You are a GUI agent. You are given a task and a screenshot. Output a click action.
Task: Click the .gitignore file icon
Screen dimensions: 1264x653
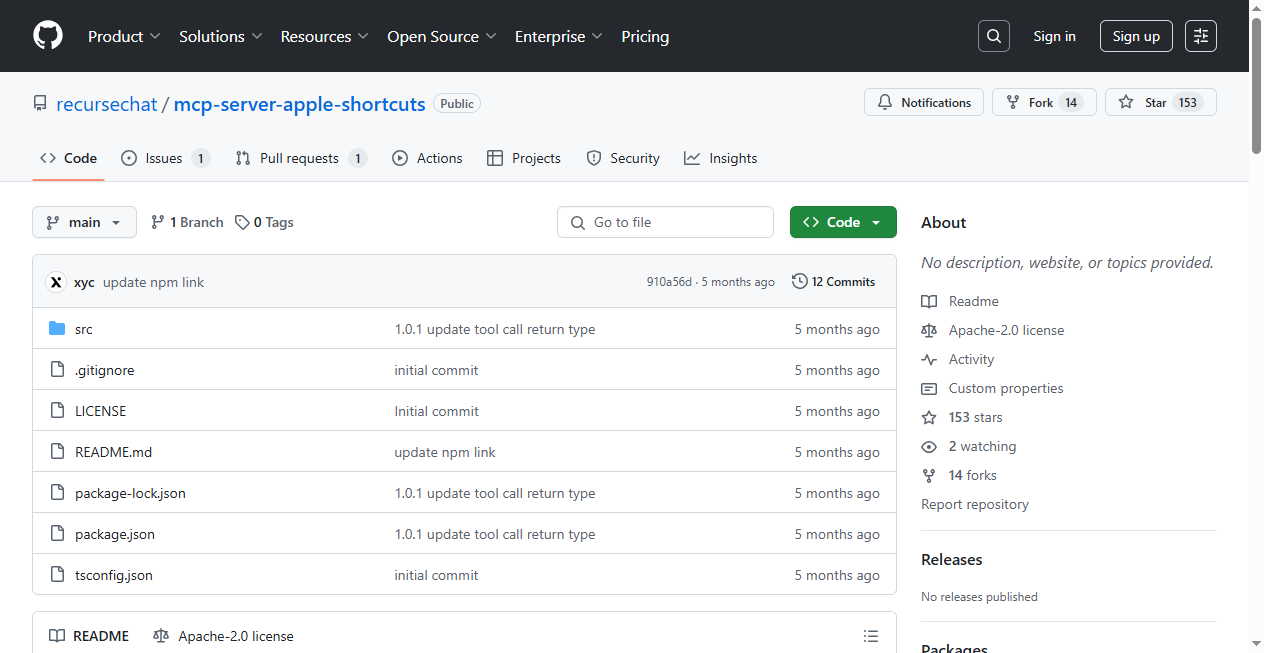(57, 370)
